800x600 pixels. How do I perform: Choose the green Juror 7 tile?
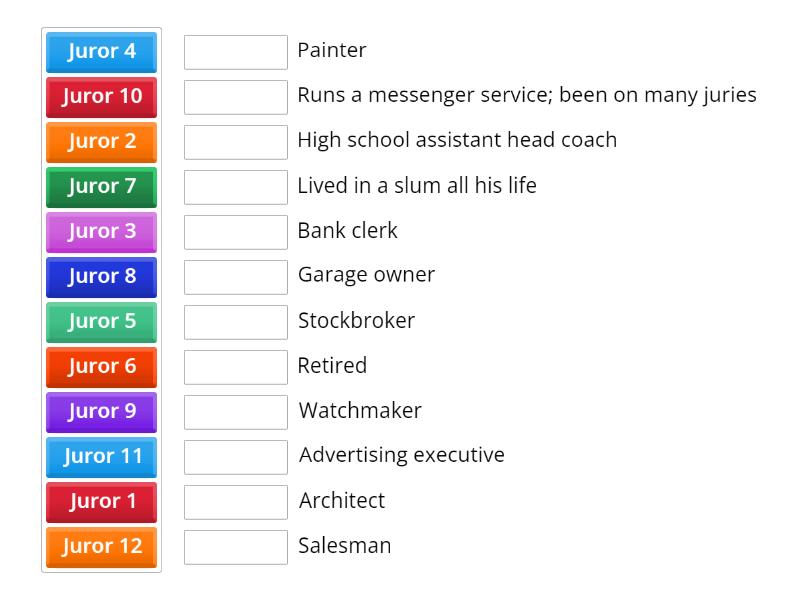[100, 187]
